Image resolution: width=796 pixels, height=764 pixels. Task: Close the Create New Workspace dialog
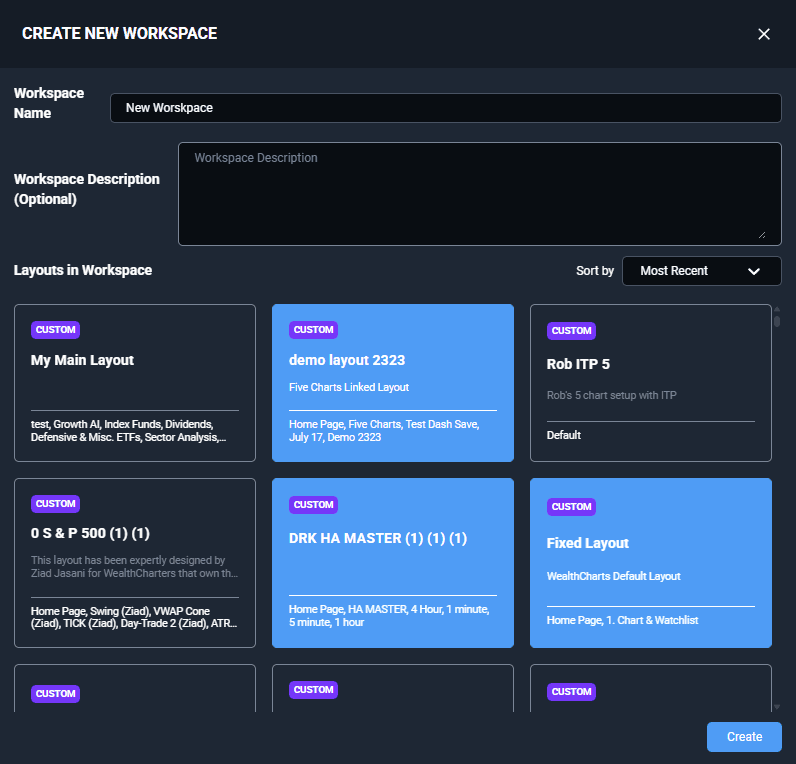click(764, 34)
